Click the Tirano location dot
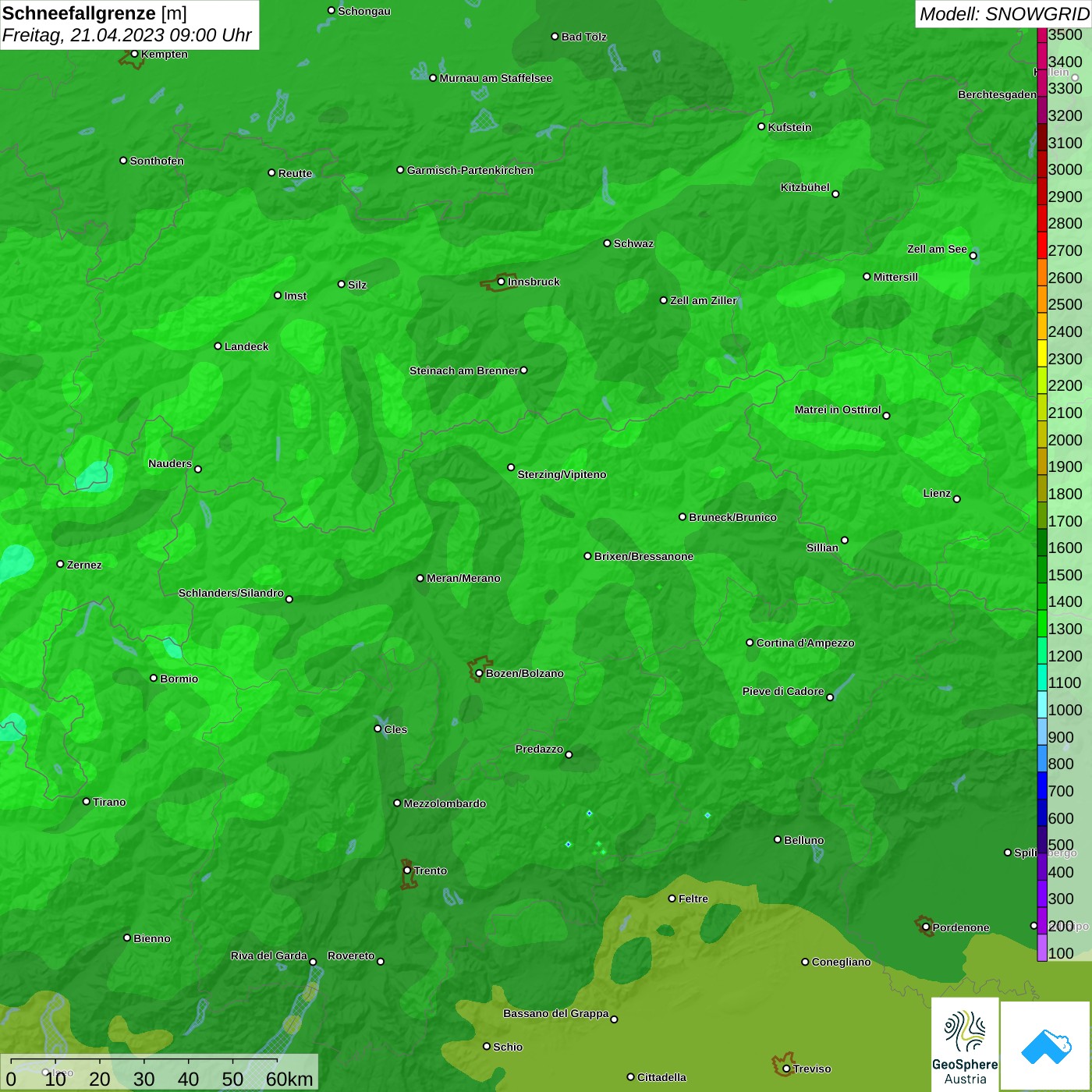1092x1092 pixels. pyautogui.click(x=87, y=801)
